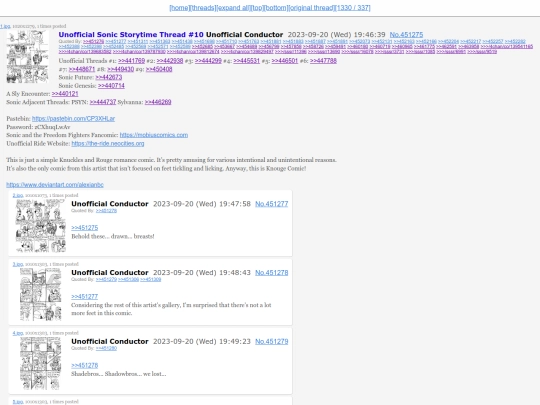Open Sylvanna thread link >>446269

point(158,102)
